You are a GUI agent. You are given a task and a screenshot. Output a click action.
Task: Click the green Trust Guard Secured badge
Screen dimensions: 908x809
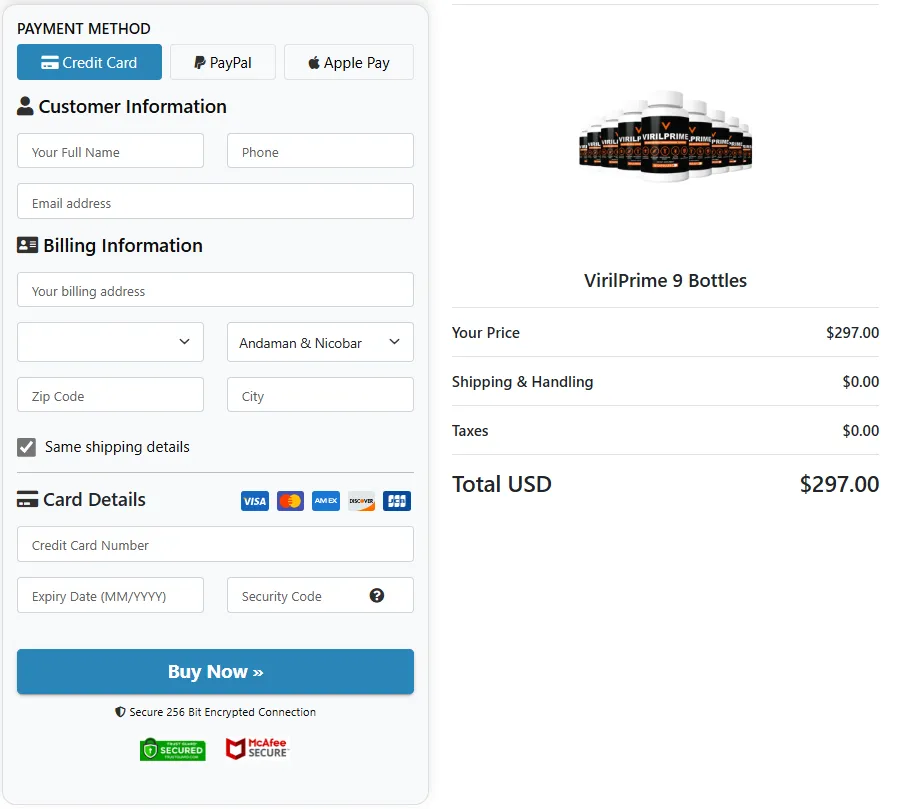[x=172, y=749]
